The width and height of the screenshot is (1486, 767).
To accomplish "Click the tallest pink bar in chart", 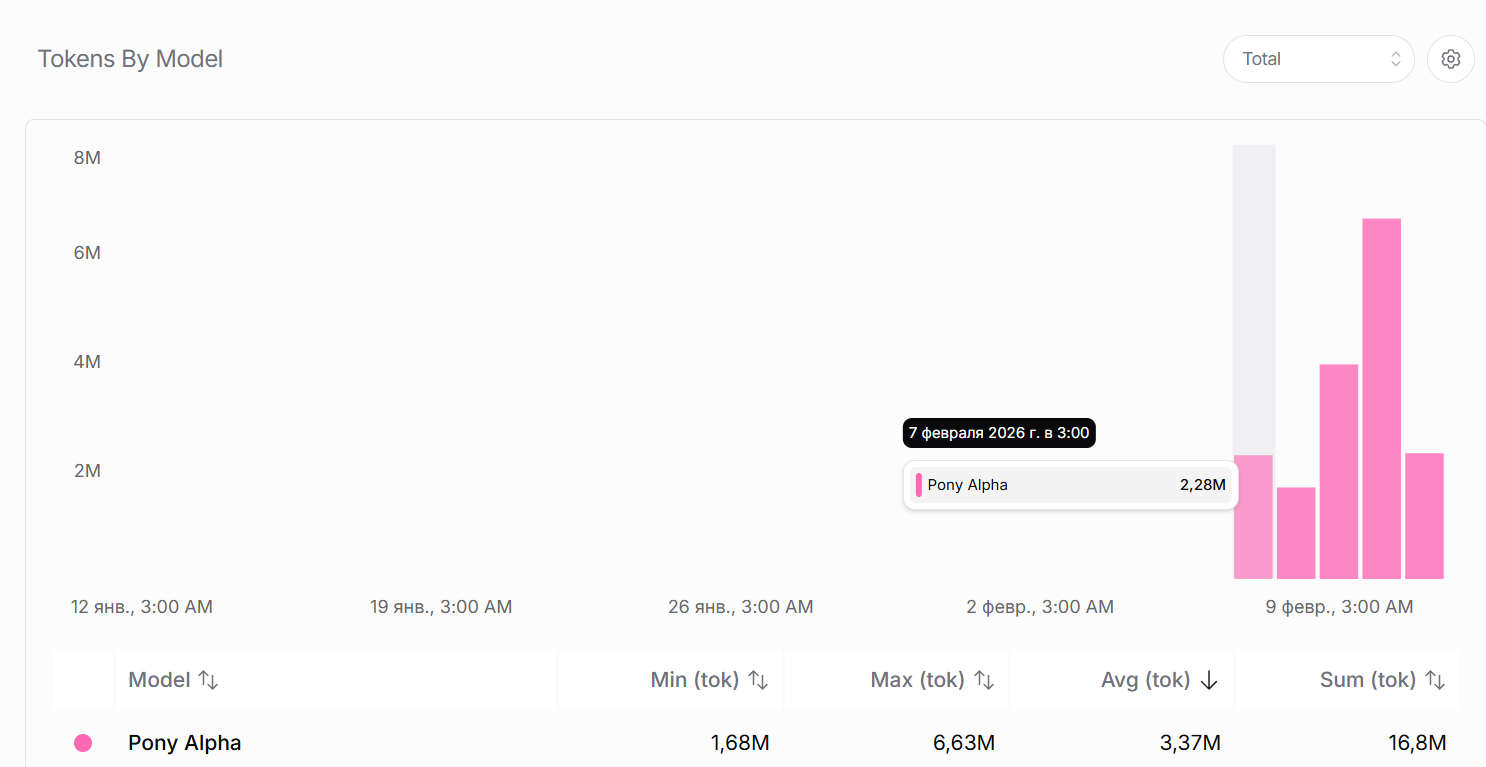I will point(1381,398).
